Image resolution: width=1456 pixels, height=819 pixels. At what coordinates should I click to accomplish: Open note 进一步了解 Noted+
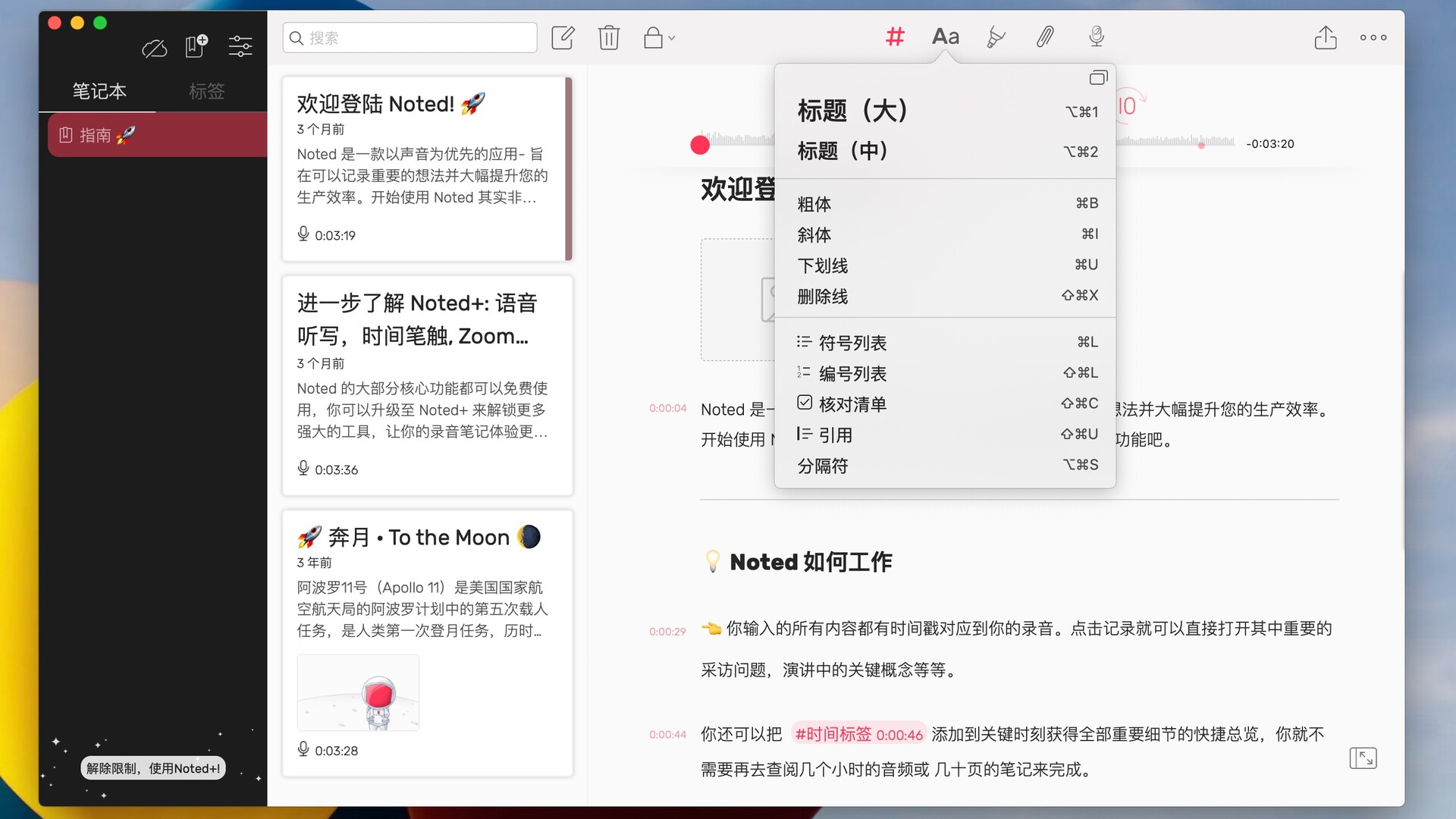(x=427, y=385)
